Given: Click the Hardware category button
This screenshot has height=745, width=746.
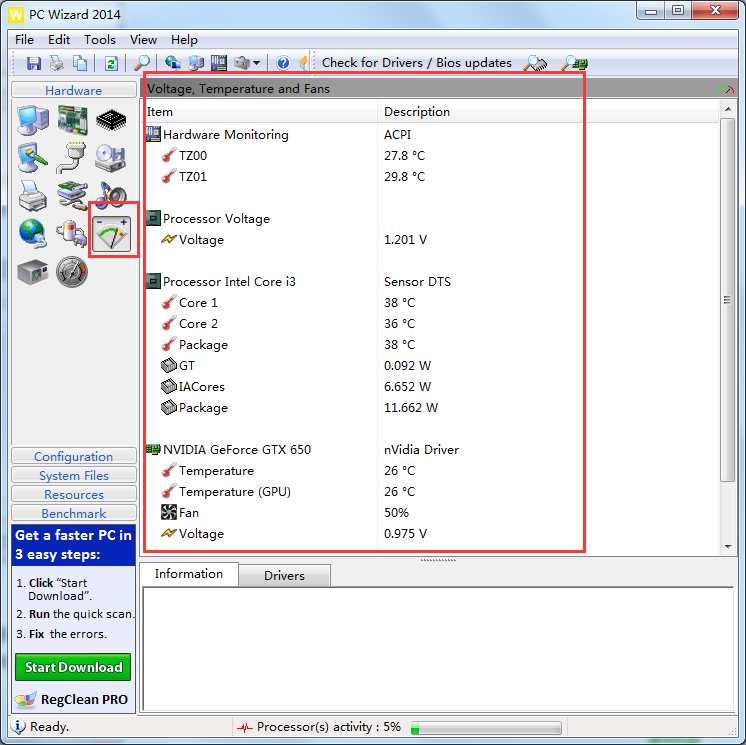Looking at the screenshot, I should pyautogui.click(x=74, y=90).
